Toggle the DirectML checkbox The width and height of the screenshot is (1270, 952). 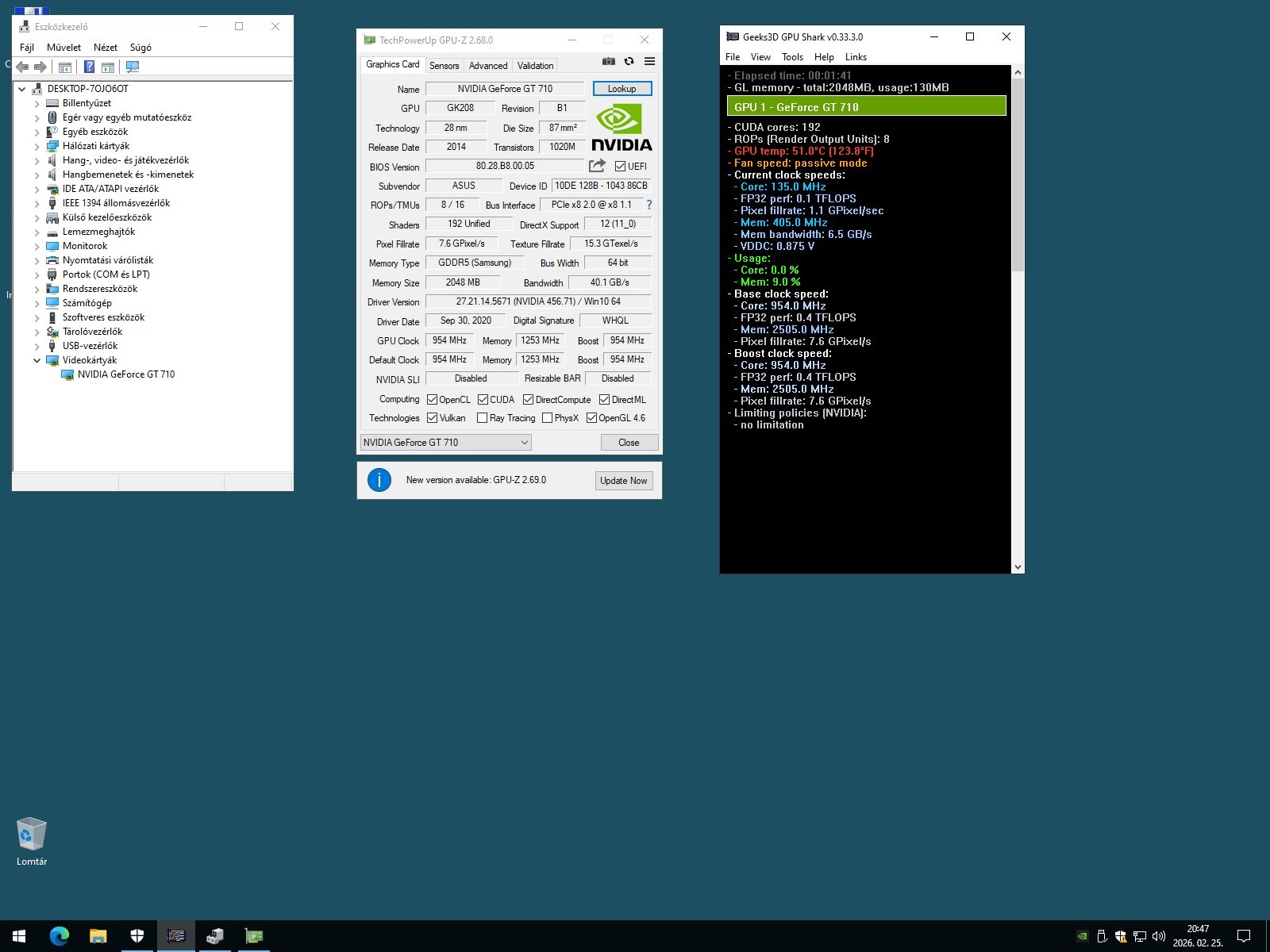tap(605, 400)
